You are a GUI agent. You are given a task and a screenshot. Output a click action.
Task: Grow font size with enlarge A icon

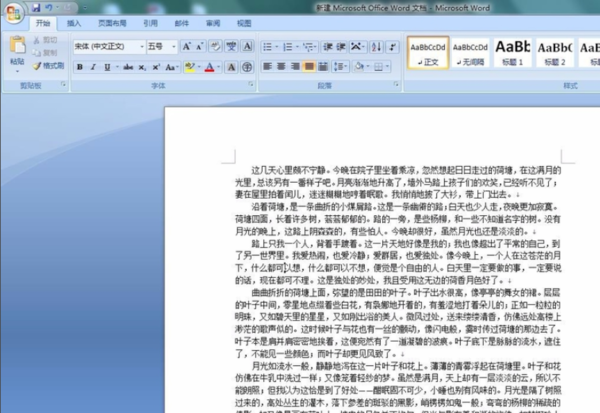[x=186, y=47]
